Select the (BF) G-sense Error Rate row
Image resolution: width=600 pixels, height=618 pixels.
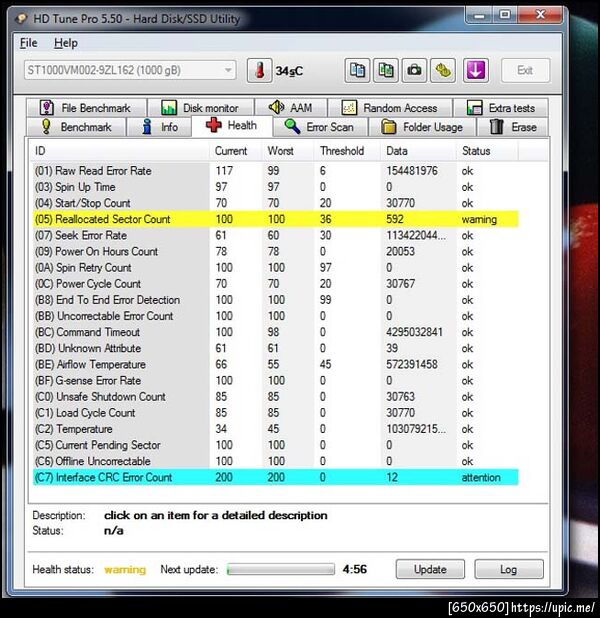tap(275, 381)
